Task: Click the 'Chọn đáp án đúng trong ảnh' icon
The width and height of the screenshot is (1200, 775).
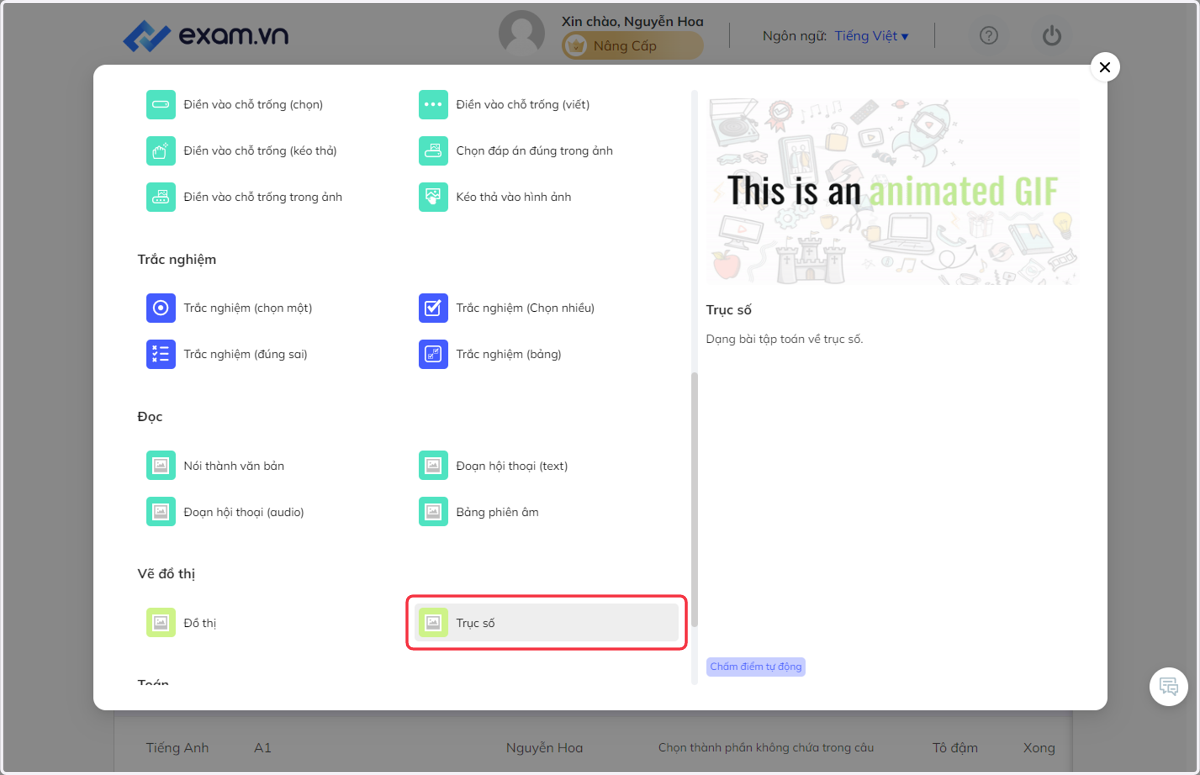Action: 433,151
